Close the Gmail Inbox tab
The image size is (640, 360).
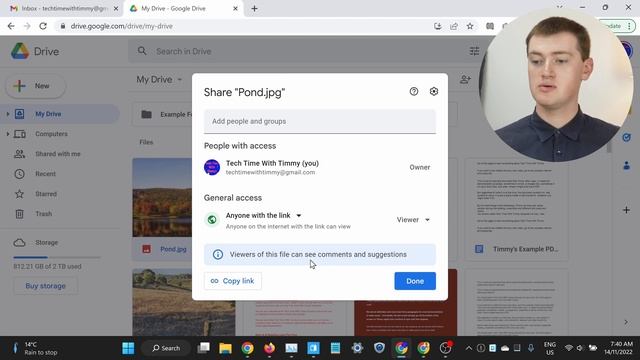click(116, 8)
